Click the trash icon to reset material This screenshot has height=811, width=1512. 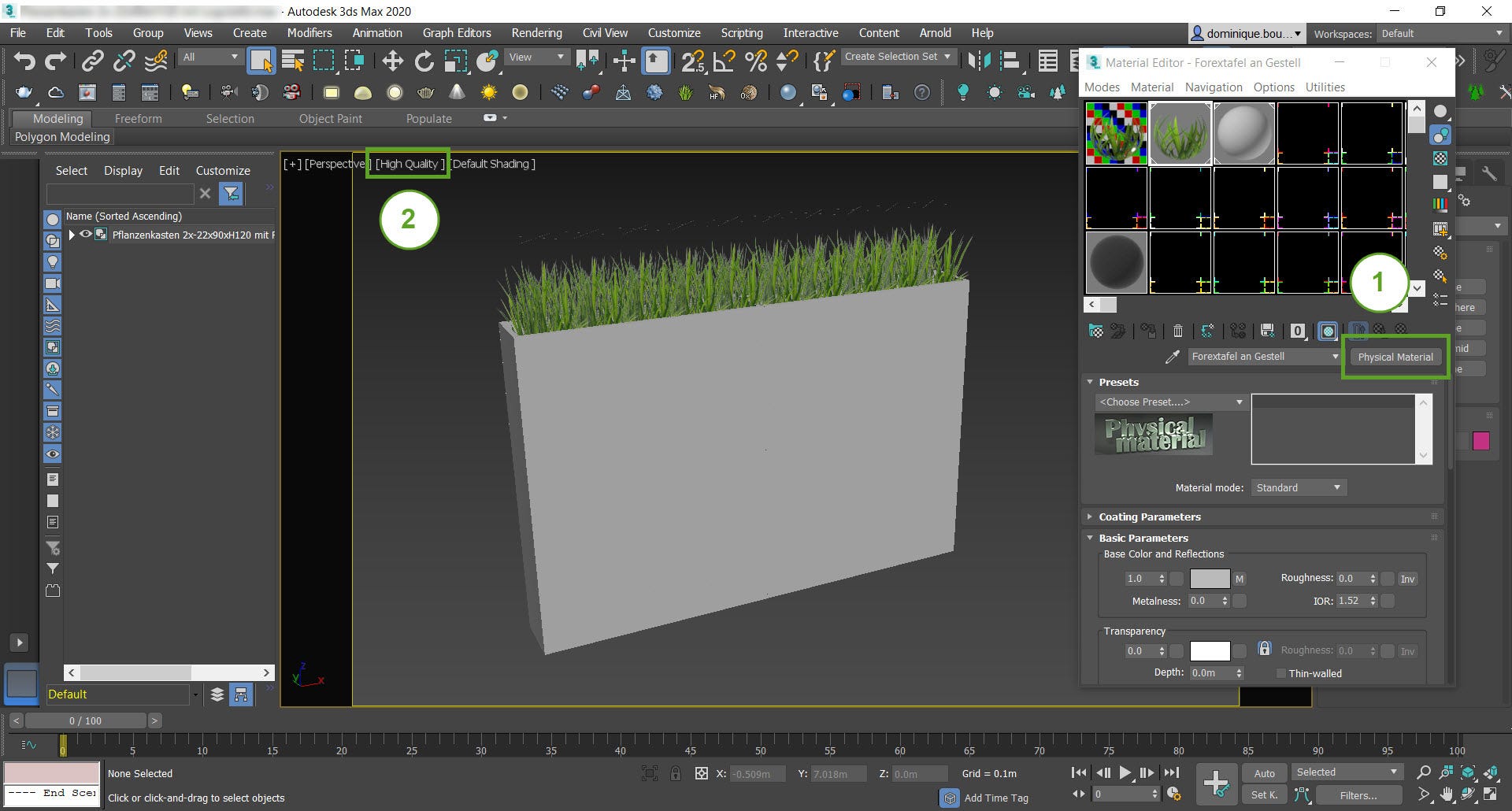1178,331
